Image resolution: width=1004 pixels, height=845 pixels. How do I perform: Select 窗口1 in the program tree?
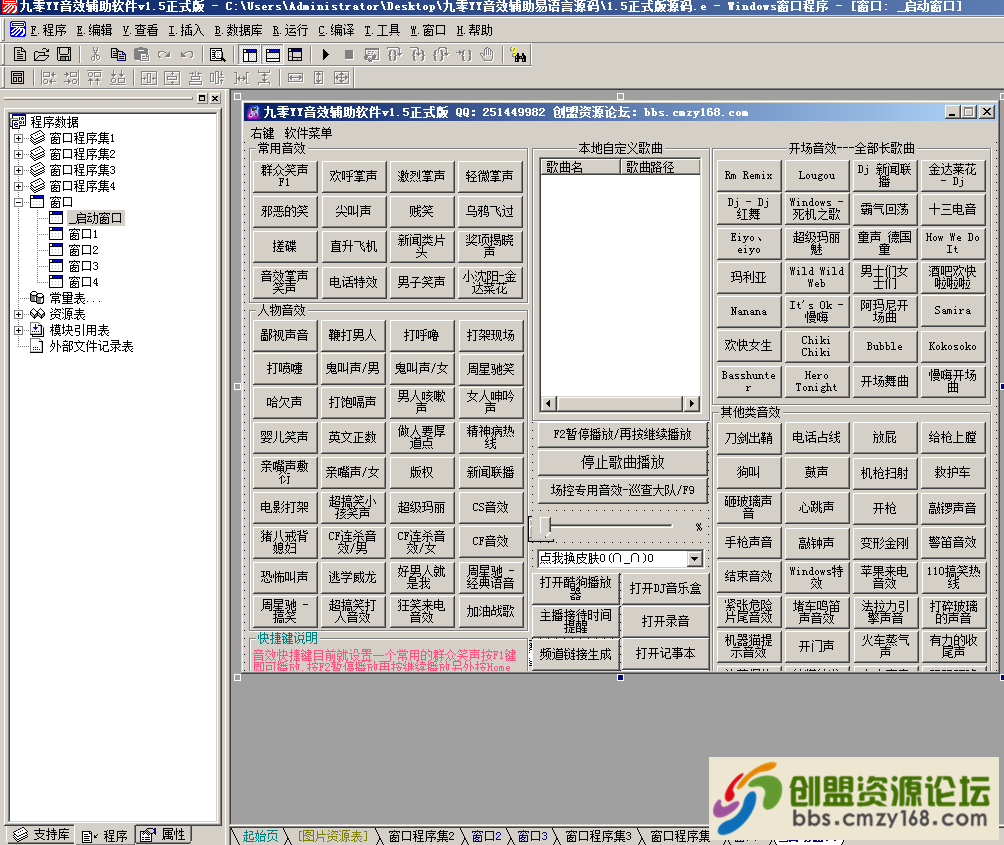83,234
